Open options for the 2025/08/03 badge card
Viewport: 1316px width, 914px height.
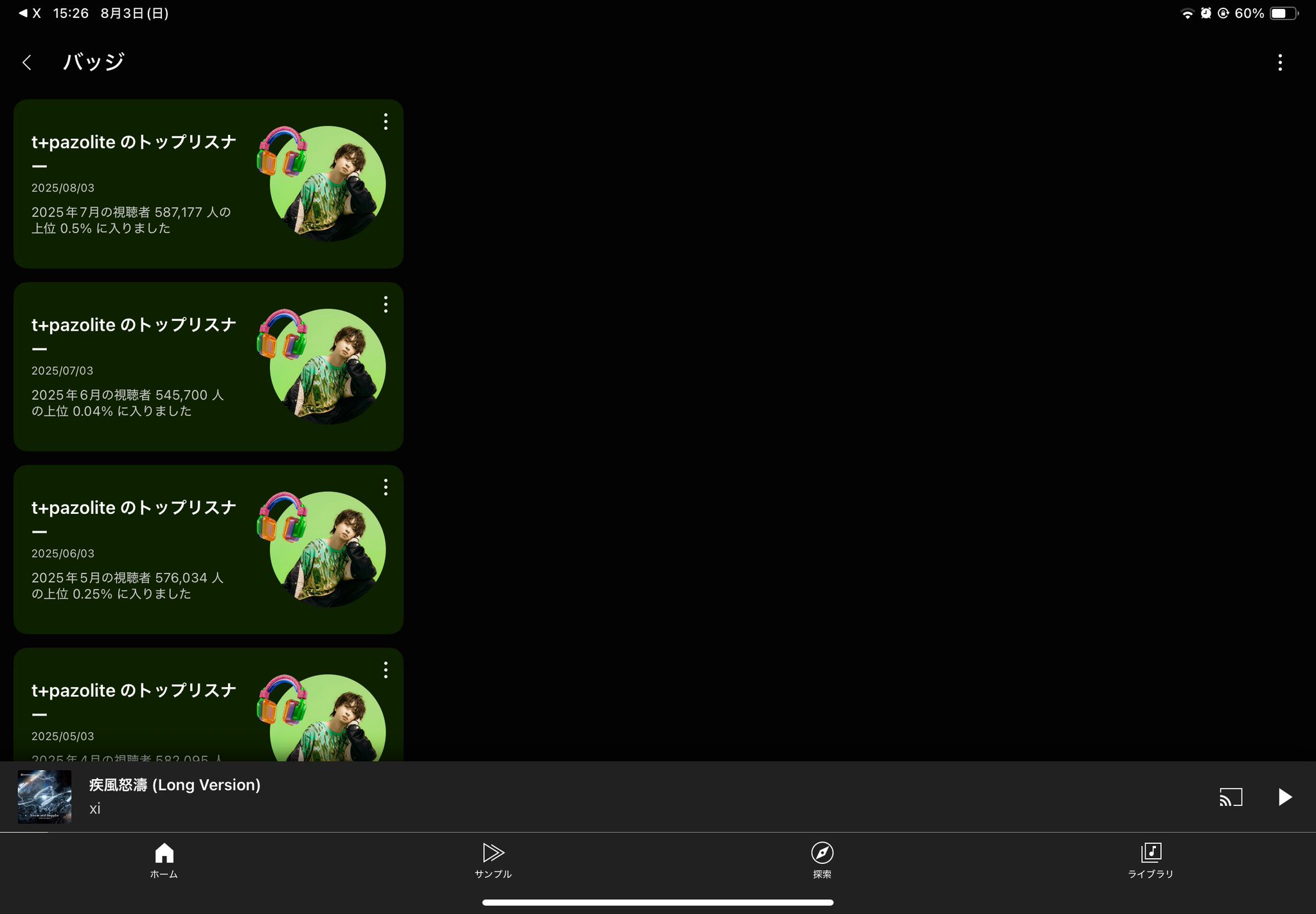[386, 121]
